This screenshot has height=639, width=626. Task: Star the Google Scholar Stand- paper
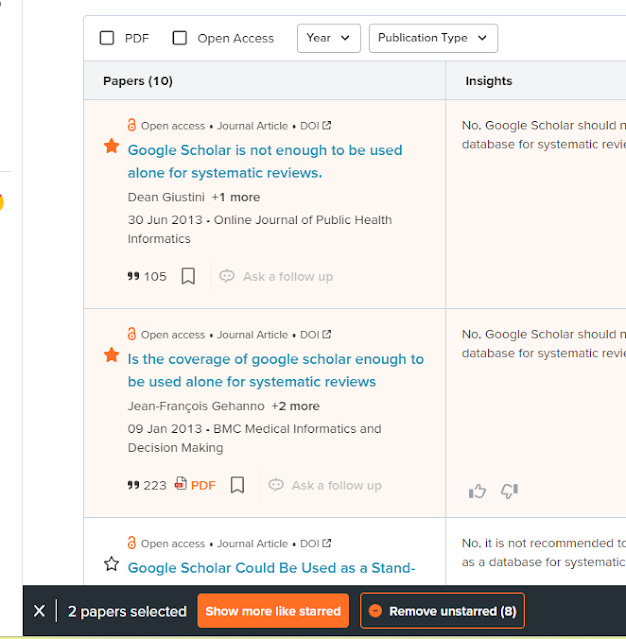(111, 564)
